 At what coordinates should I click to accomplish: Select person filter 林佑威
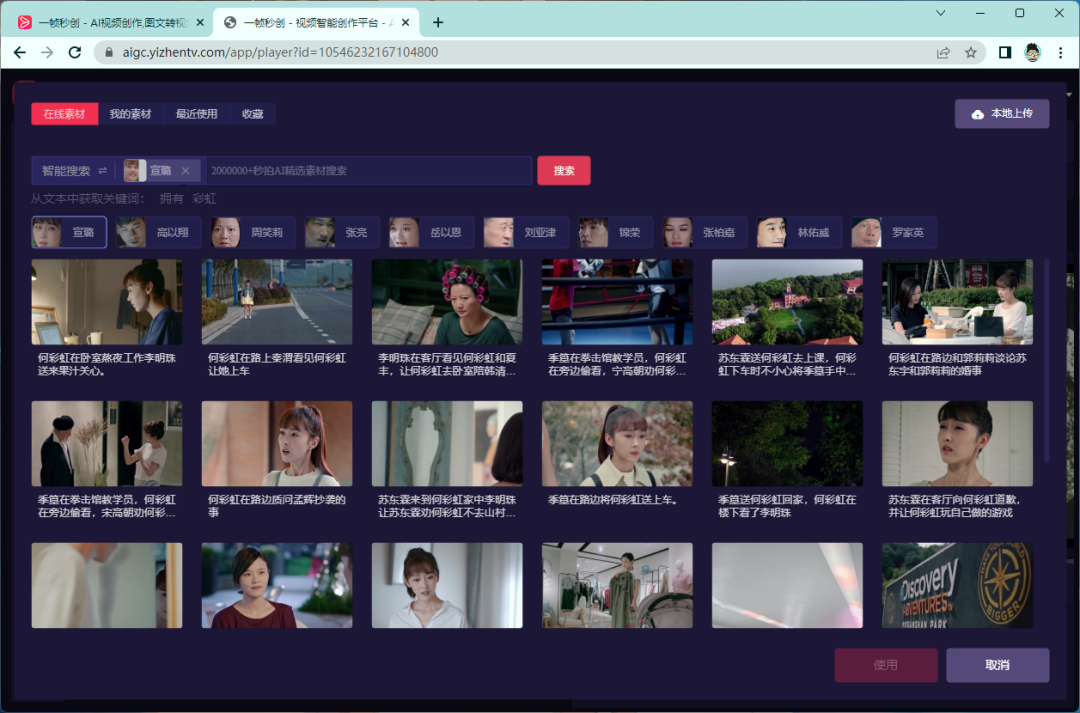pyautogui.click(x=799, y=232)
